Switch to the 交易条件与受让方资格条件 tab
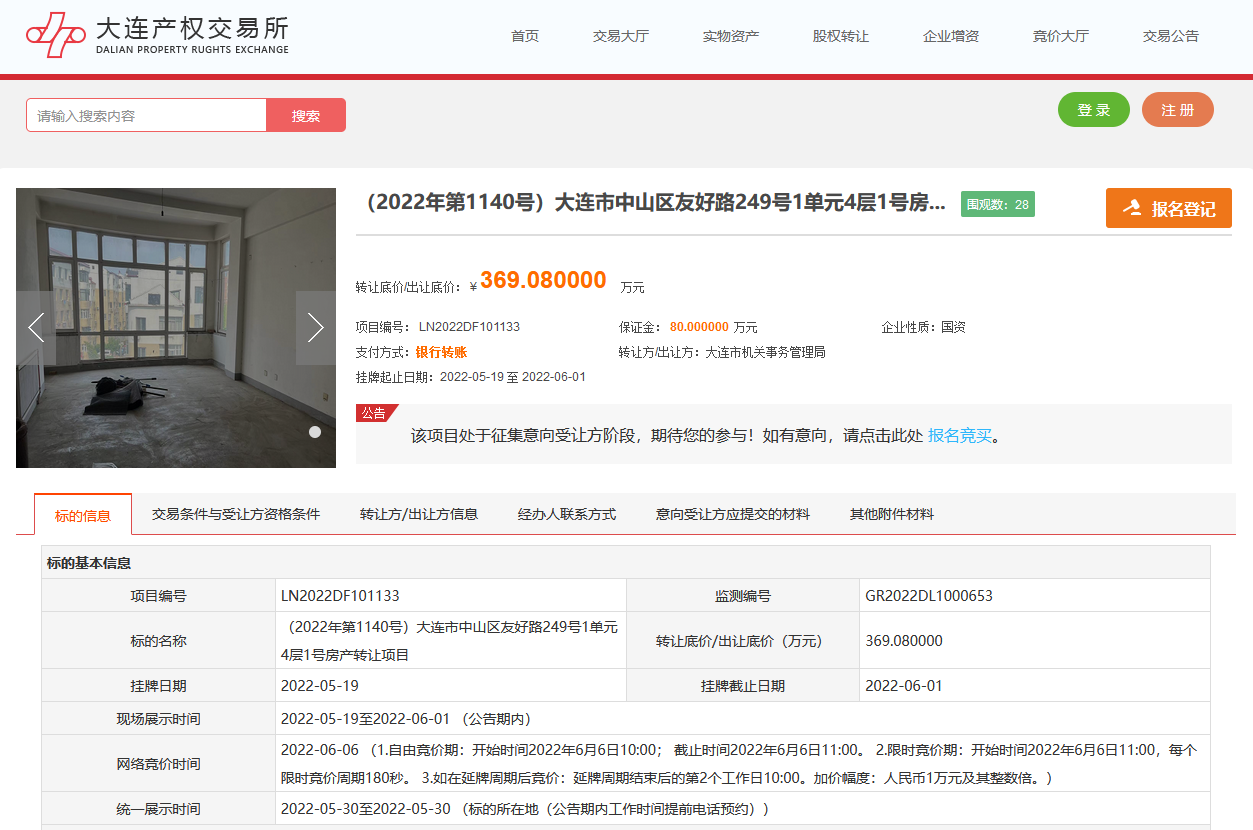Screen dimensions: 1253x830 [236, 513]
